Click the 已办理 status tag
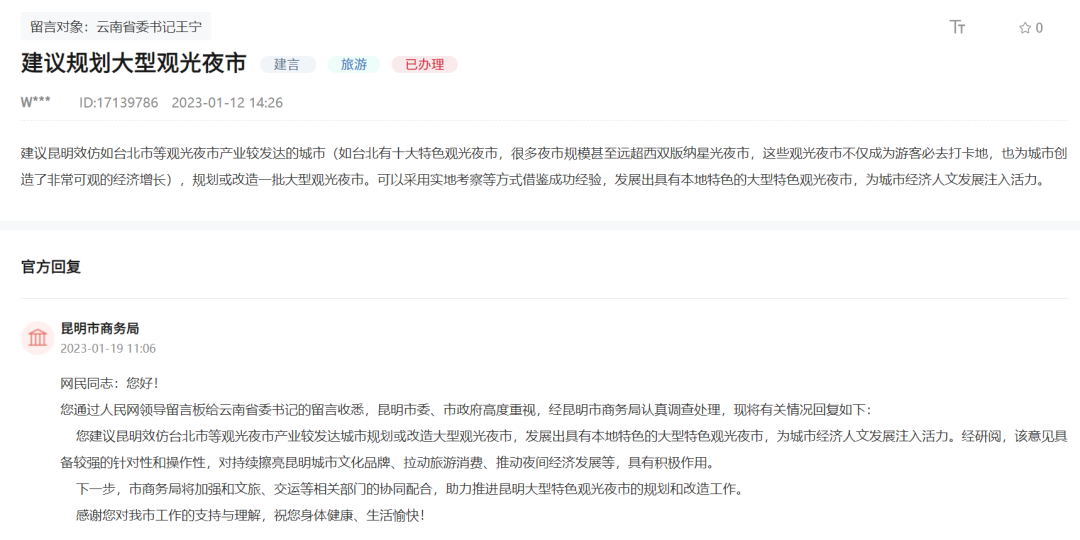The image size is (1080, 540). (x=424, y=65)
